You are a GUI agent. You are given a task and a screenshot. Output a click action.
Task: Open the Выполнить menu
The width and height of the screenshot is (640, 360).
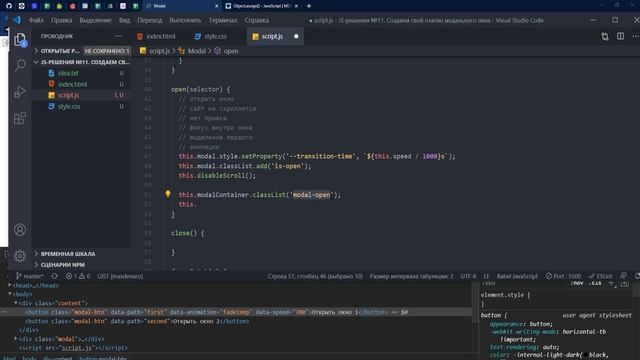[185, 20]
